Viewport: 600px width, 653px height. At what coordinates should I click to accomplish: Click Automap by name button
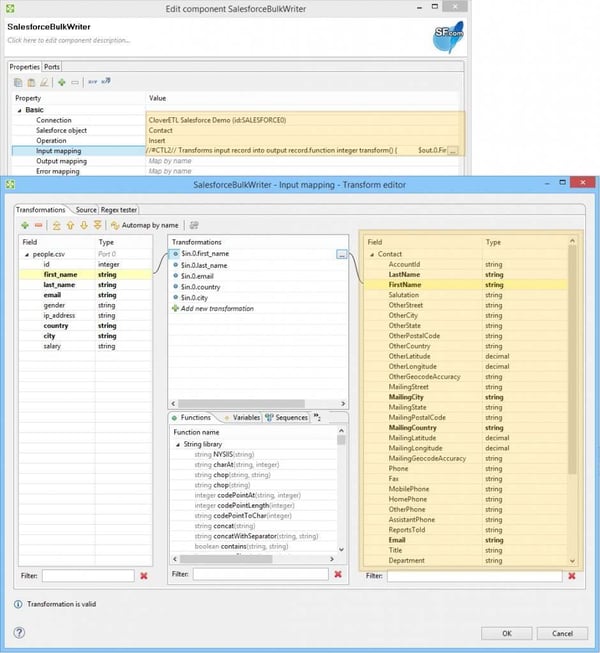[x=144, y=225]
